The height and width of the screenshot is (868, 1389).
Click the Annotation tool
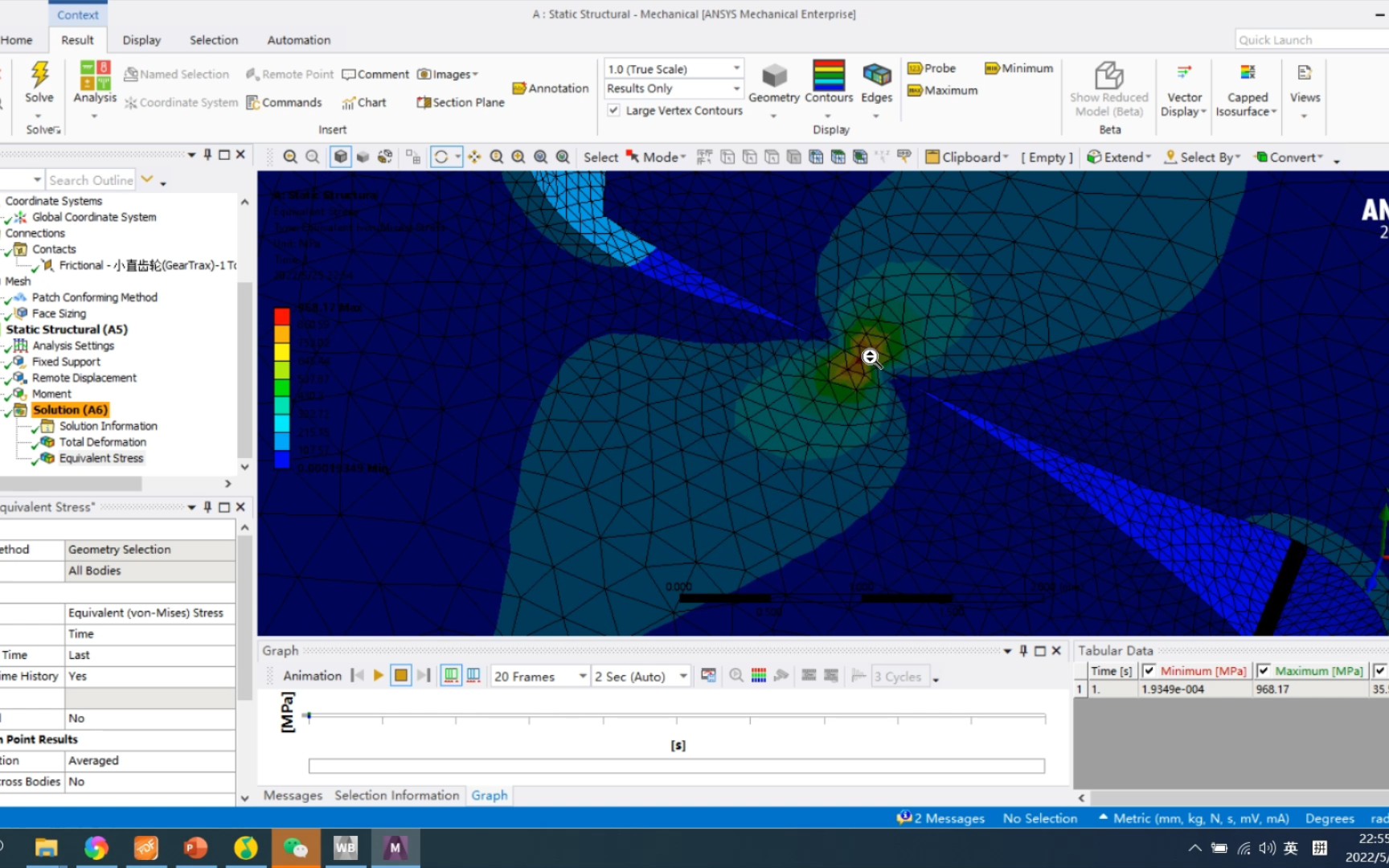550,88
